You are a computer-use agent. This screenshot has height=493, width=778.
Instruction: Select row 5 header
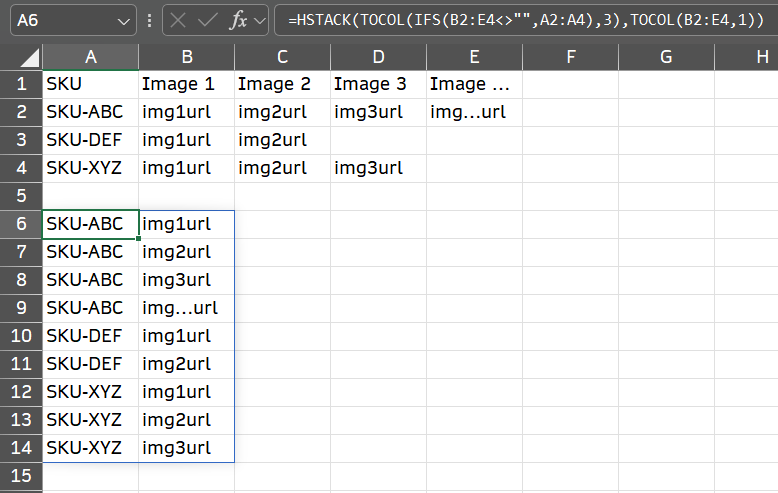[x=21, y=196]
